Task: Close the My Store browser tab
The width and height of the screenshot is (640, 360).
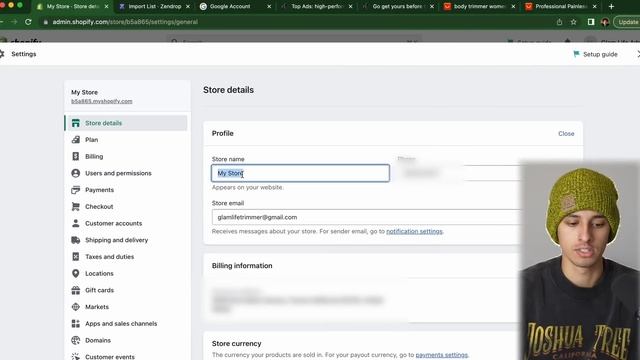Action: pyautogui.click(x=107, y=7)
